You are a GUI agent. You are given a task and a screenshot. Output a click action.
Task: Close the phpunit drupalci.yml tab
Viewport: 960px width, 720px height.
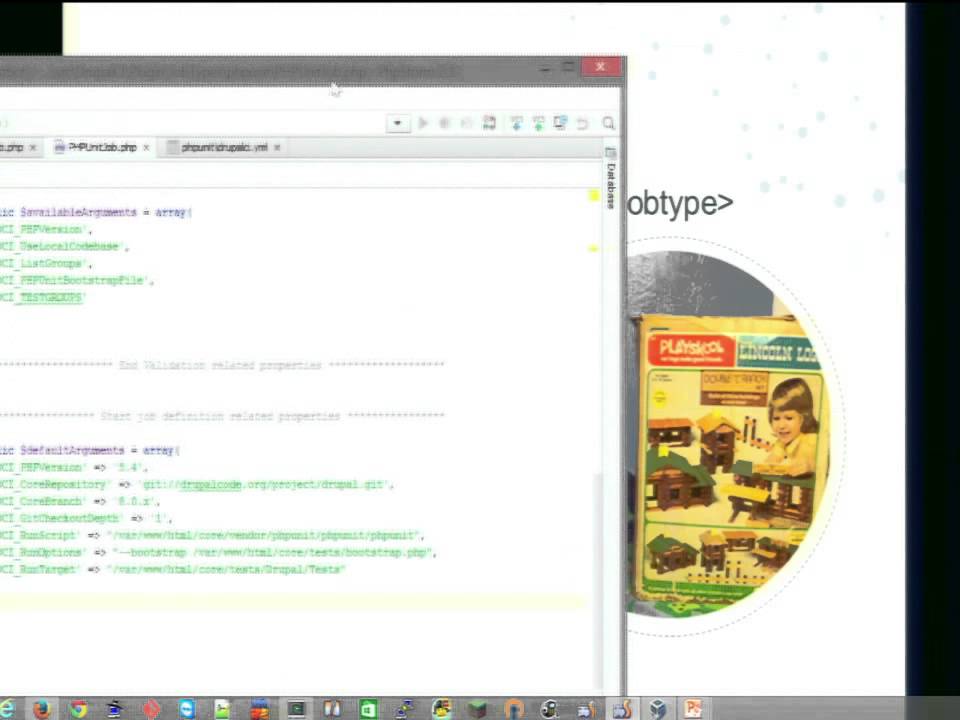(277, 148)
